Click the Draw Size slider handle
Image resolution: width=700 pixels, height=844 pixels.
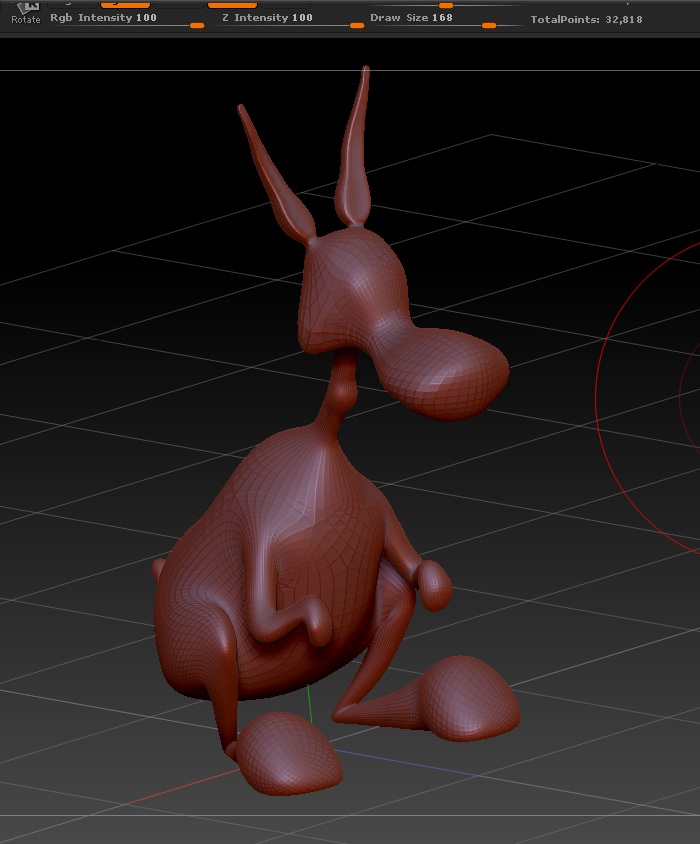tap(489, 25)
